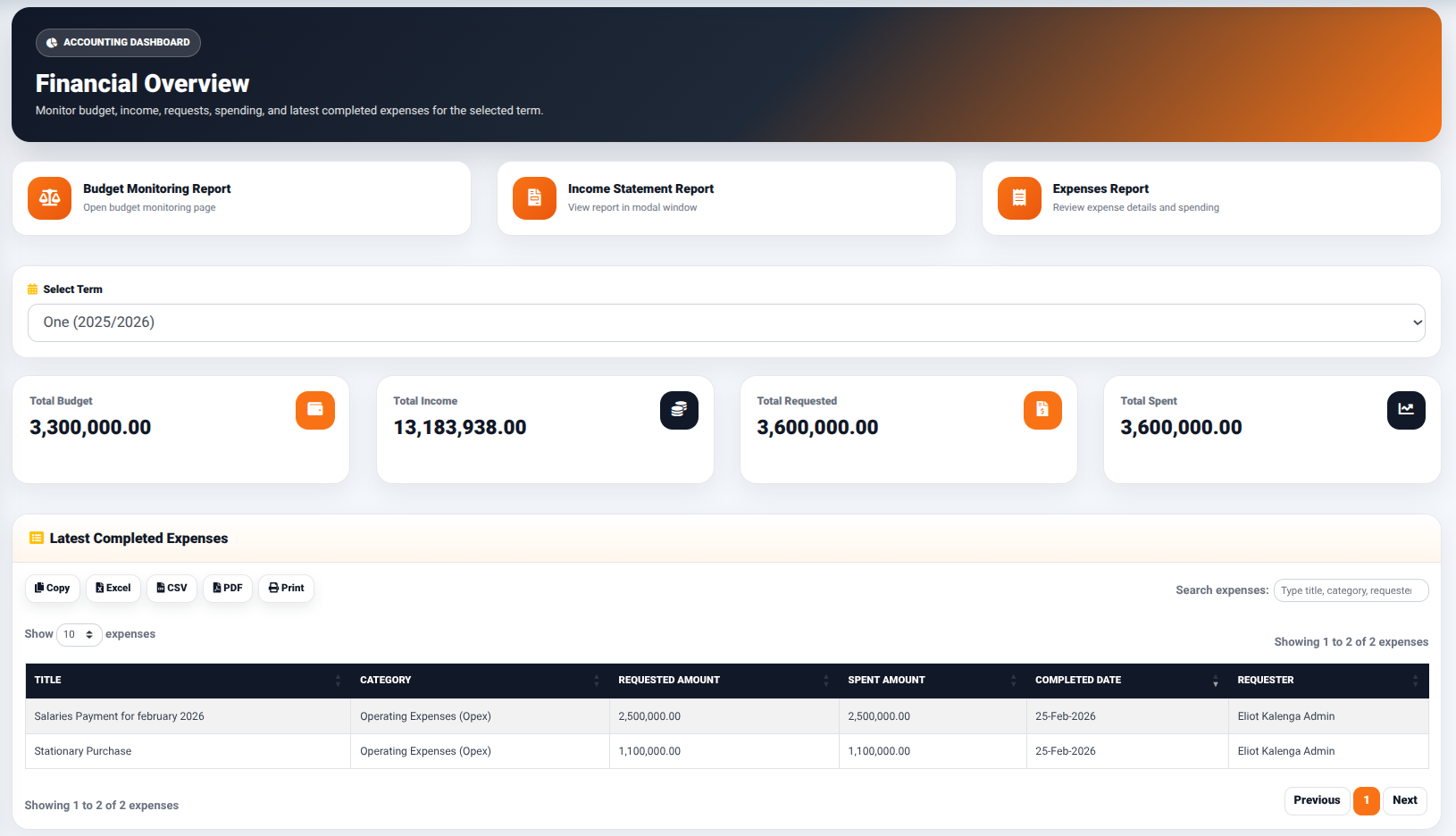Sort table by Spent Amount column

933,681
